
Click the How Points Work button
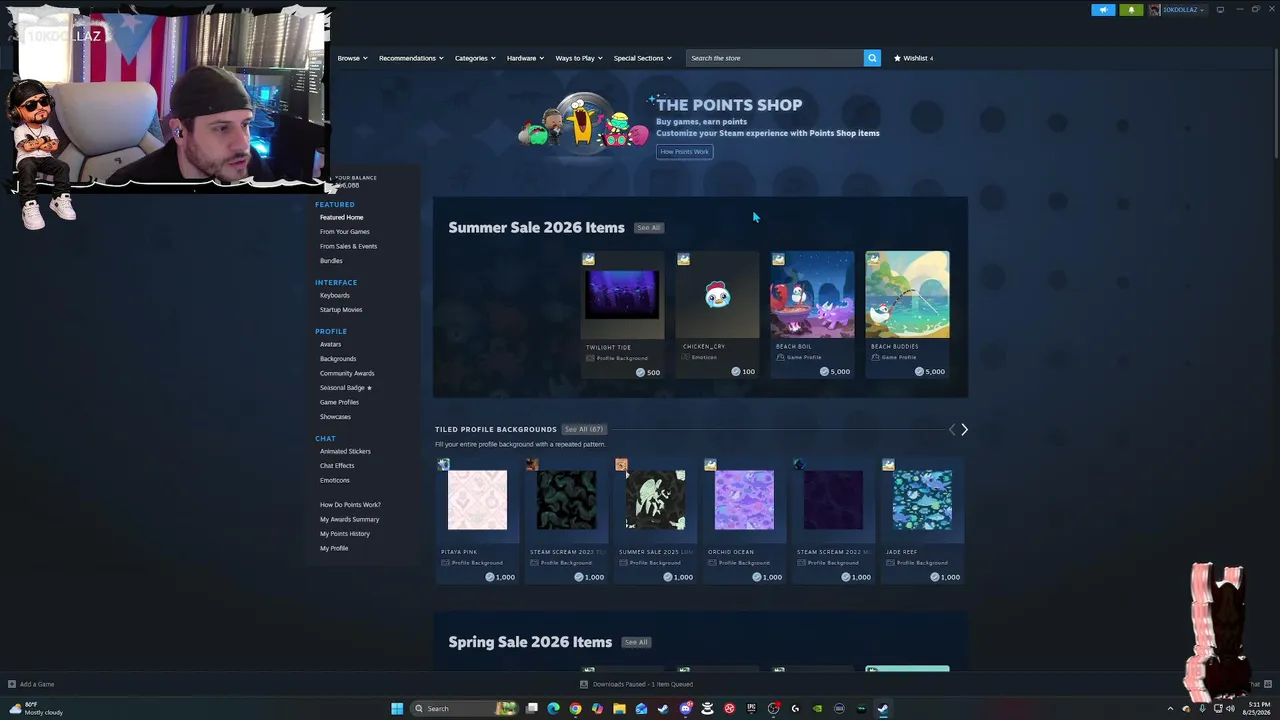pos(684,152)
